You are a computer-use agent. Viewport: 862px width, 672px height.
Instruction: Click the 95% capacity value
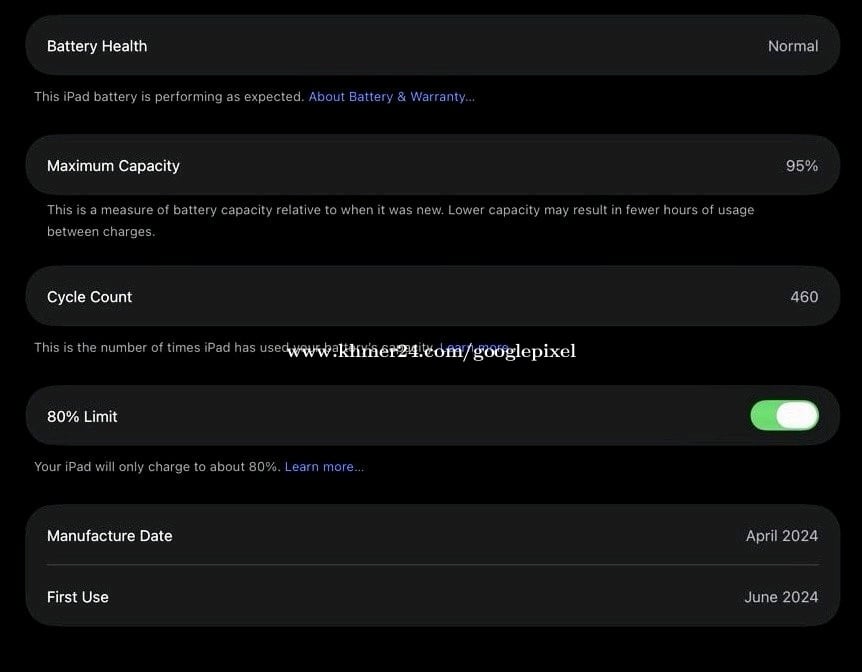(x=802, y=166)
